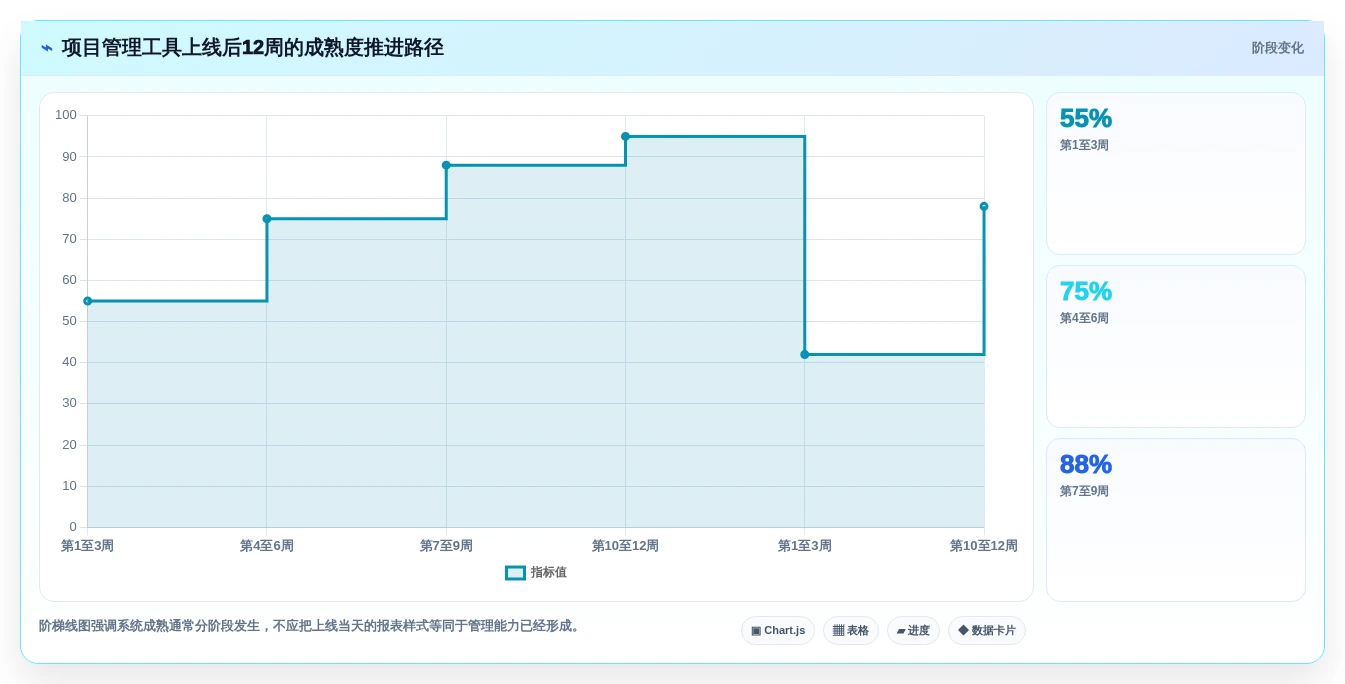
Task: Click the lightning icon beside the title
Action: (47, 48)
